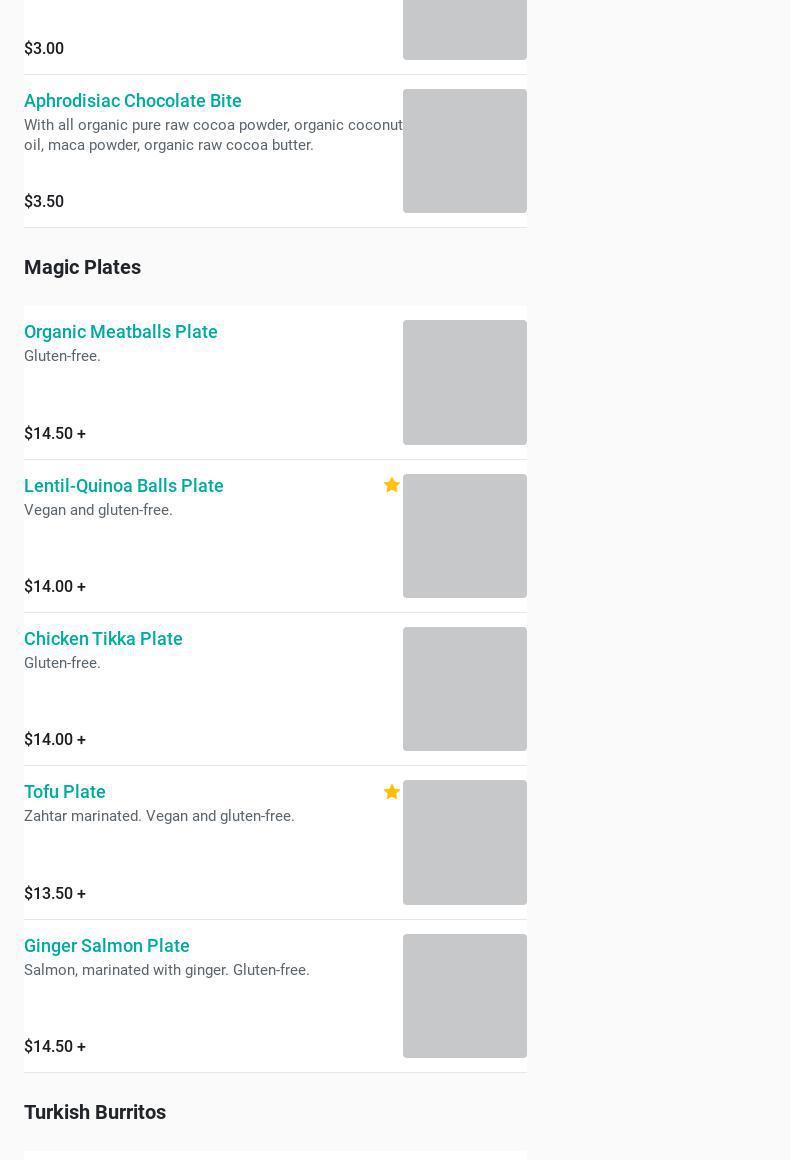Click the Organic Meatballs Plate photo thumbnail
The image size is (790, 1160).
coord(465,382)
